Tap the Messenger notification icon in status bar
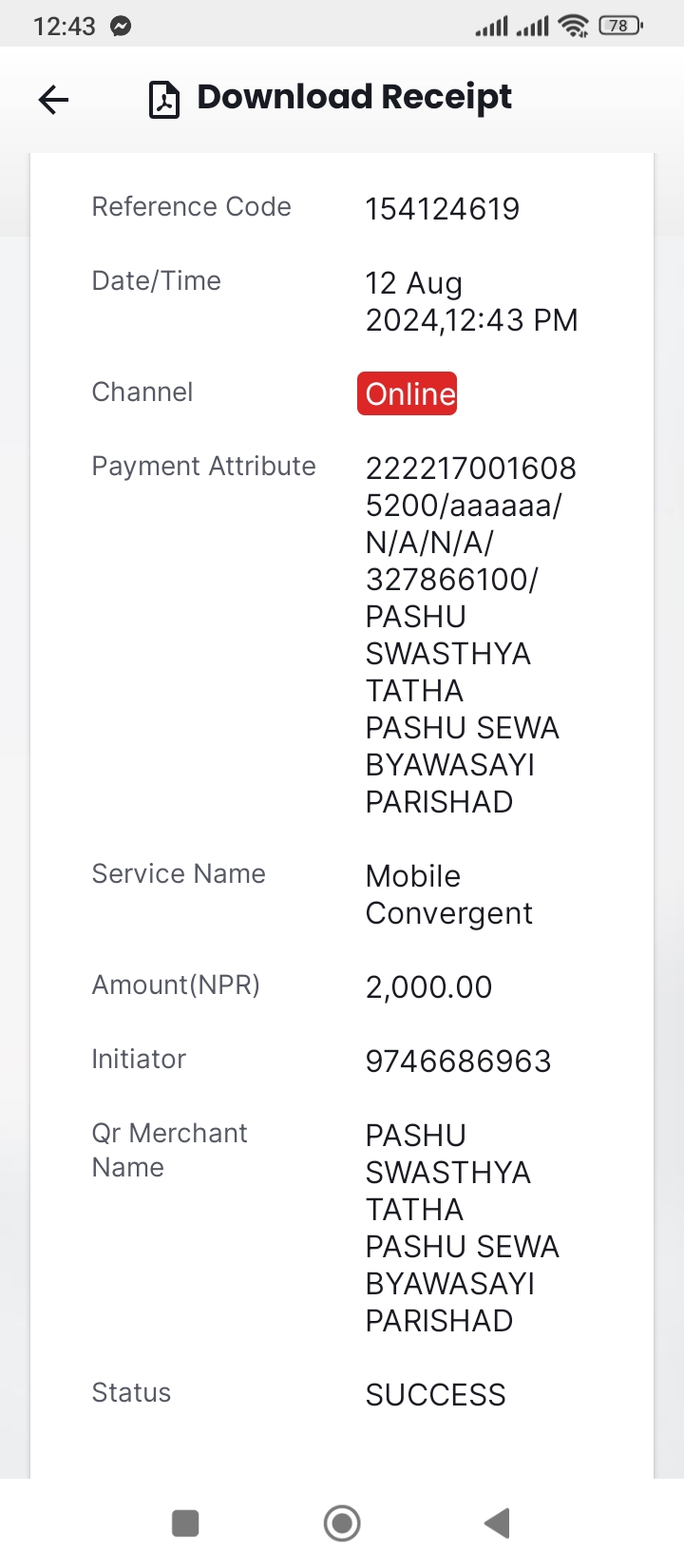The image size is (684, 1568). [x=121, y=27]
